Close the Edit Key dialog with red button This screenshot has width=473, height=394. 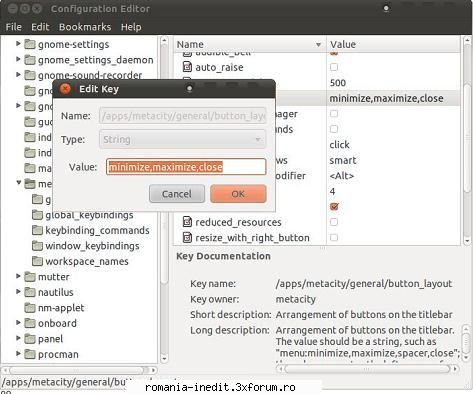65,89
